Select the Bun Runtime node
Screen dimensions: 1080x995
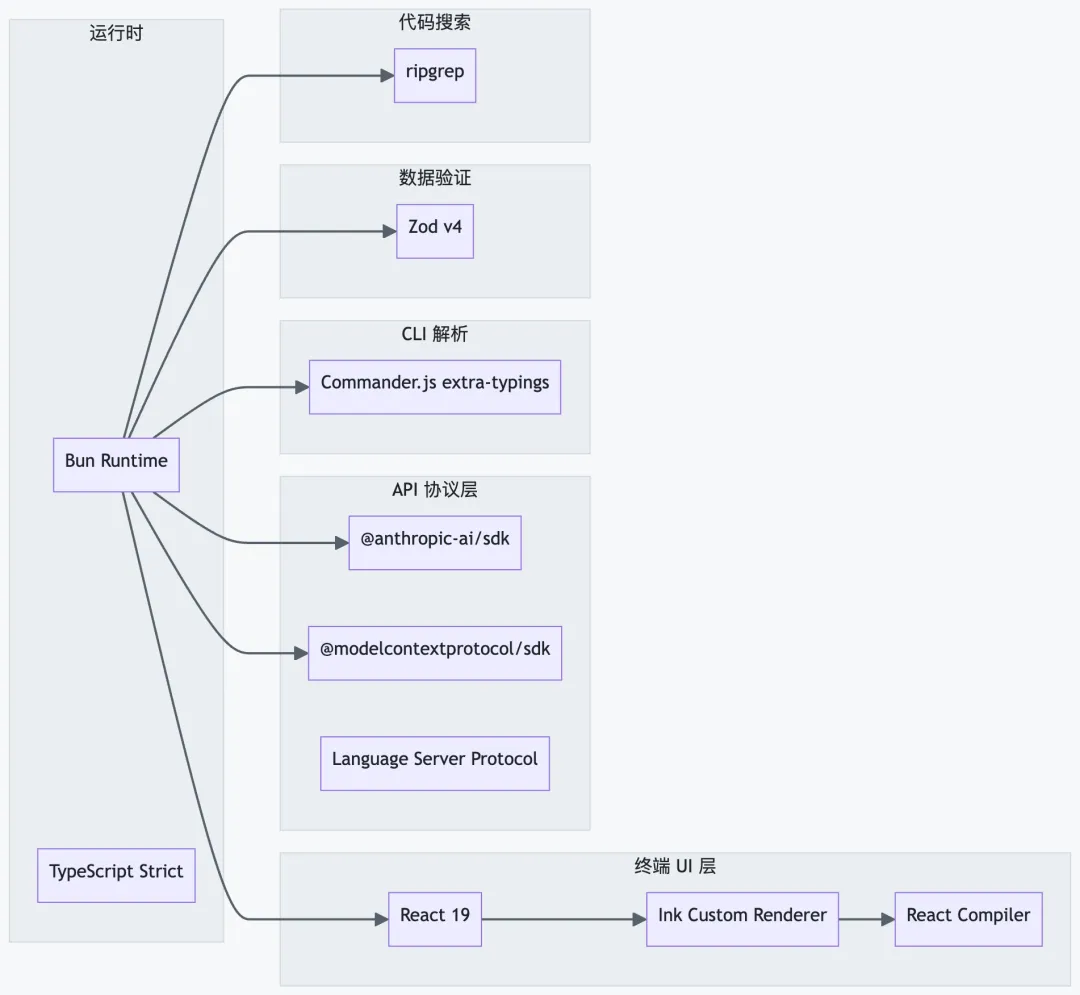(116, 465)
